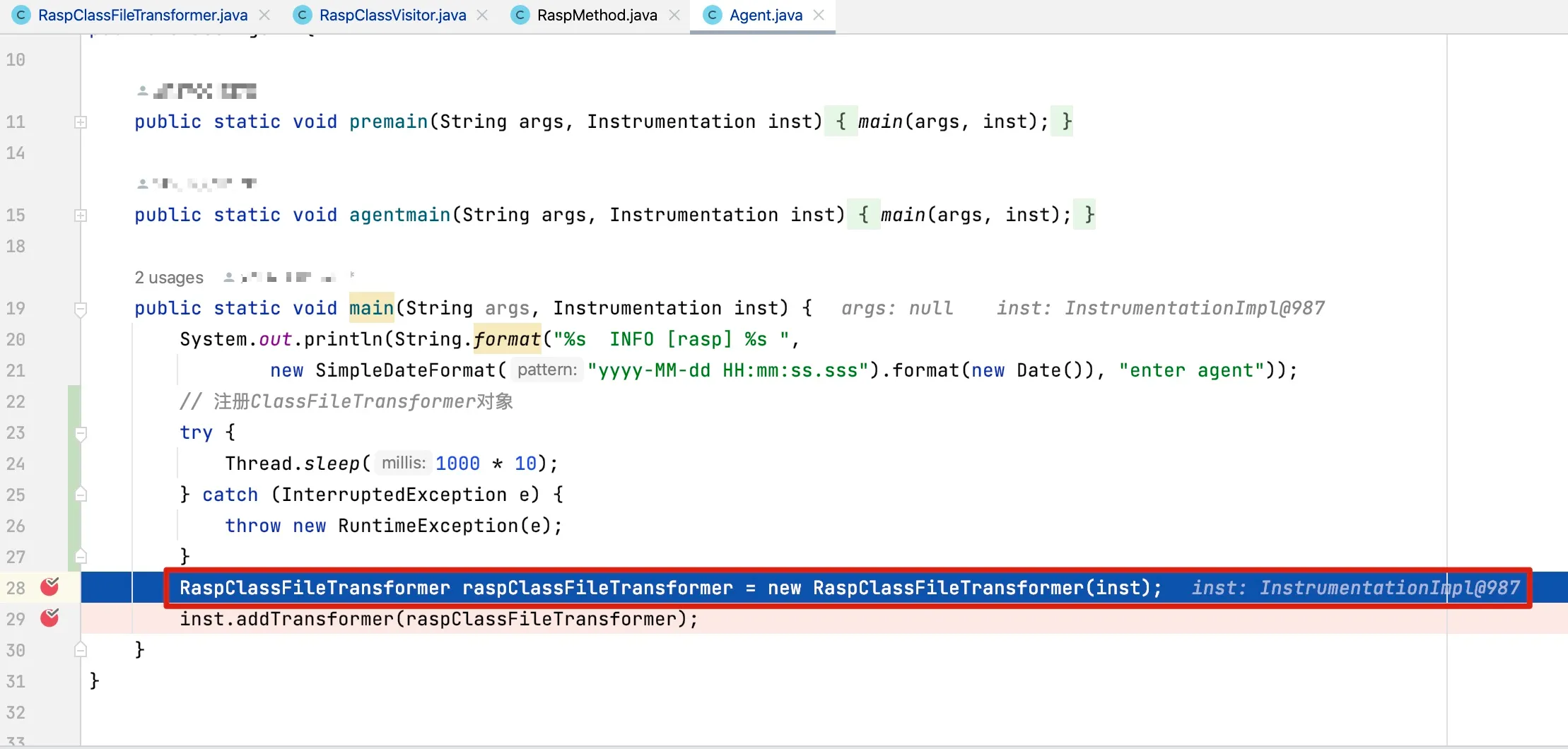Screen dimensions: 1568x749
Task: Click the 'pattern:' parameter hint on line 21
Action: [547, 370]
